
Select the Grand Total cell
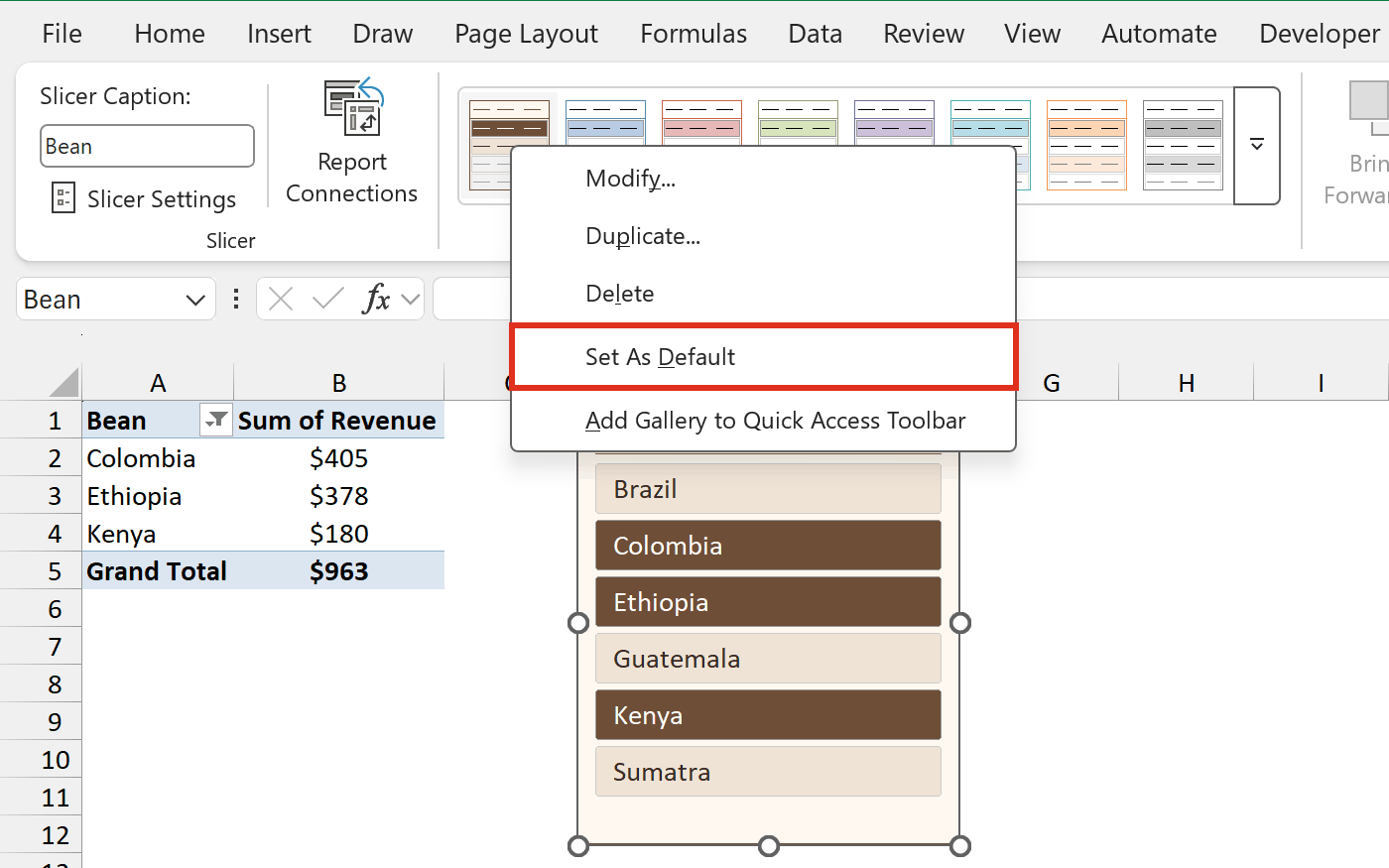click(158, 571)
